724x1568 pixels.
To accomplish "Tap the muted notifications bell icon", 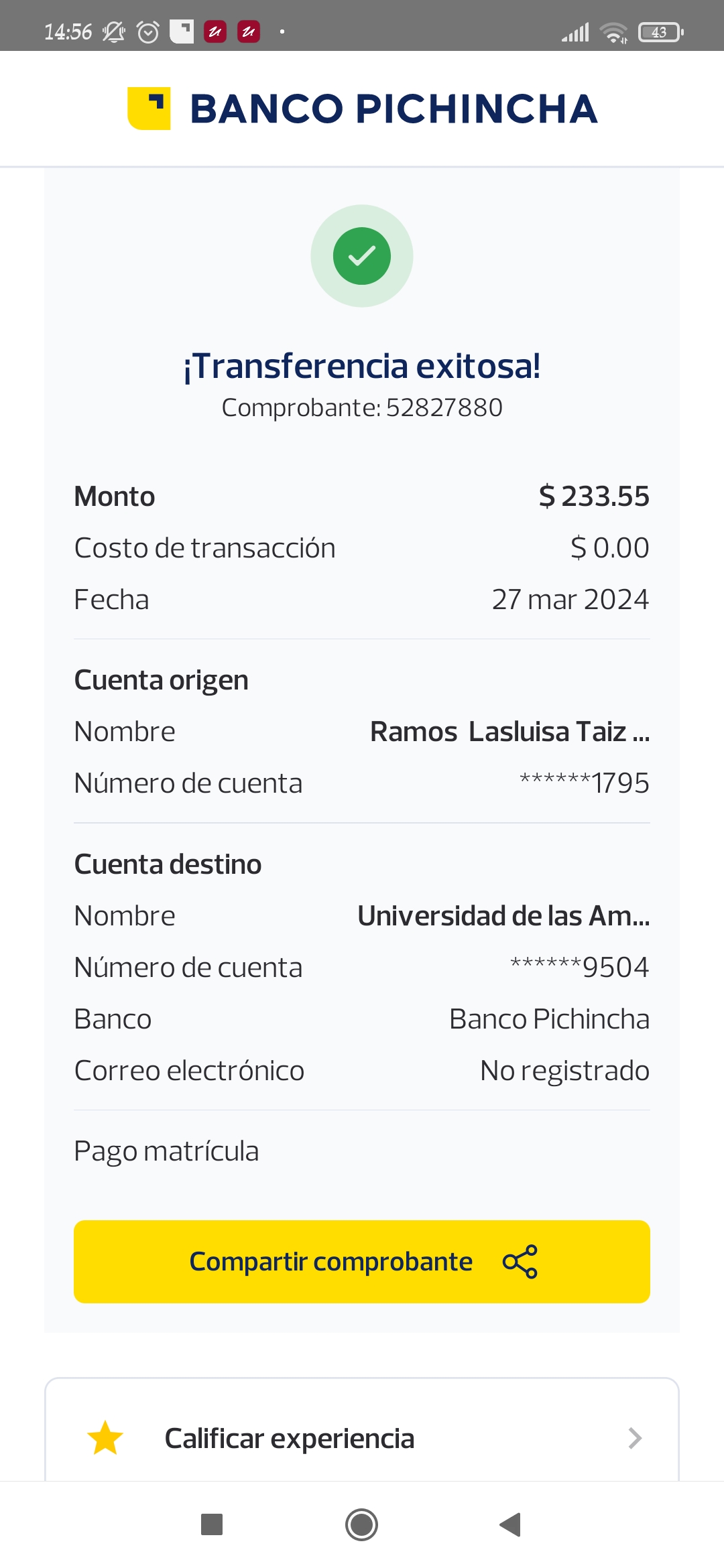I will (x=114, y=31).
